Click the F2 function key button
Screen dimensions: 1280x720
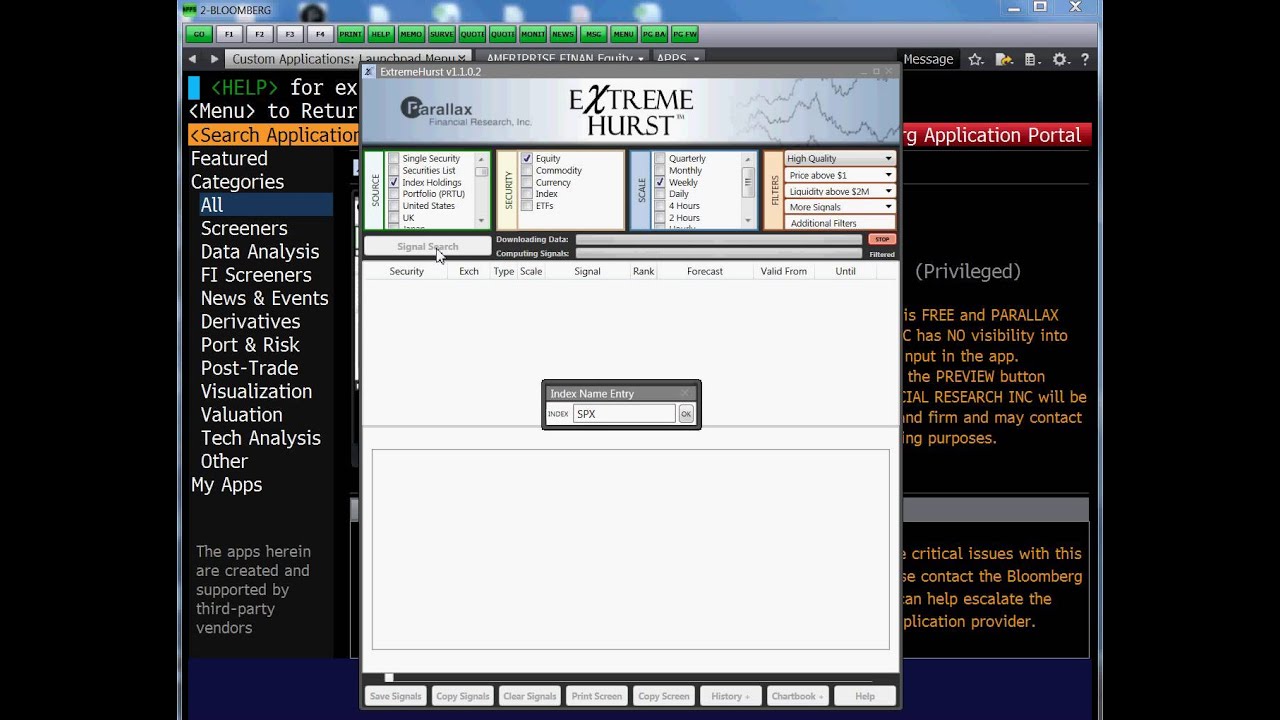point(259,34)
